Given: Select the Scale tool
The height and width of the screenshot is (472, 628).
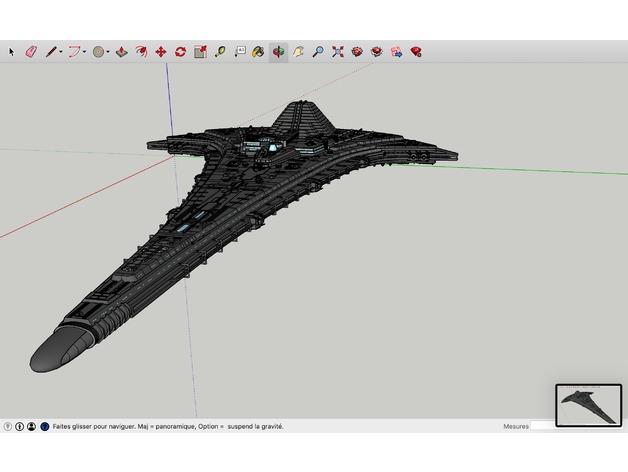Looking at the screenshot, I should click(200, 52).
